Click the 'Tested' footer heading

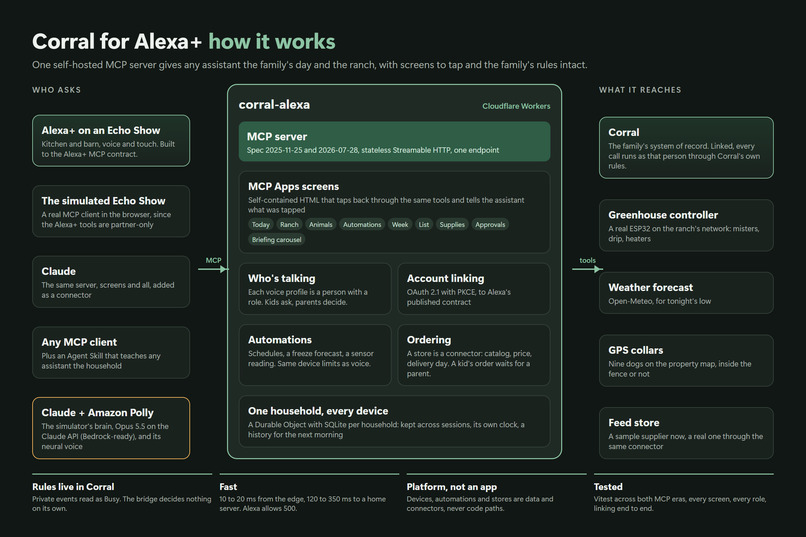click(608, 487)
